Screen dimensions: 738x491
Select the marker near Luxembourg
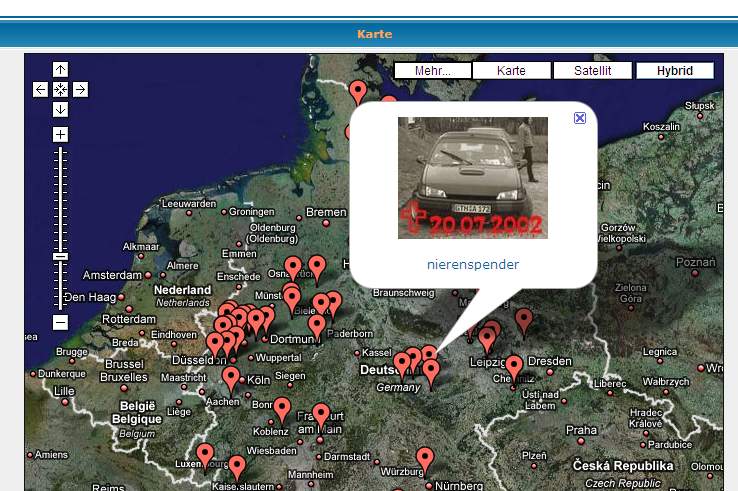[205, 455]
